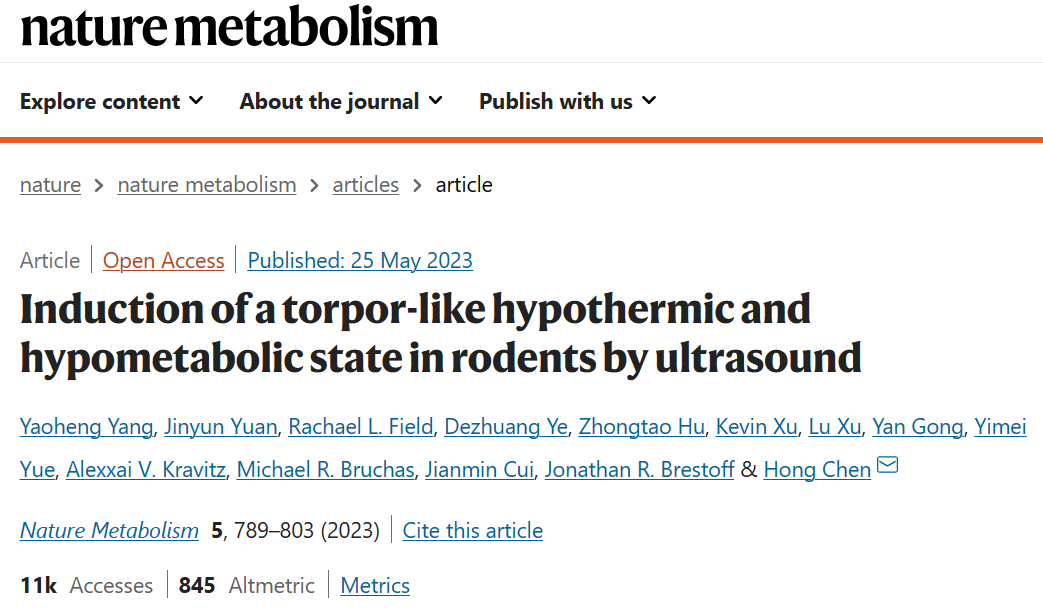Click the Open Access link
Screen dimensions: 1043x614
(x=163, y=261)
